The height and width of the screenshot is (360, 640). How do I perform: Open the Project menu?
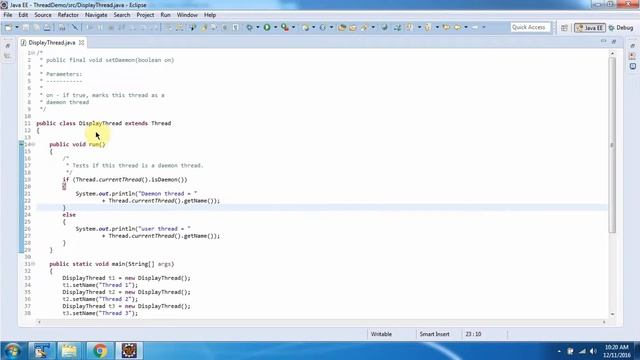tap(145, 15)
